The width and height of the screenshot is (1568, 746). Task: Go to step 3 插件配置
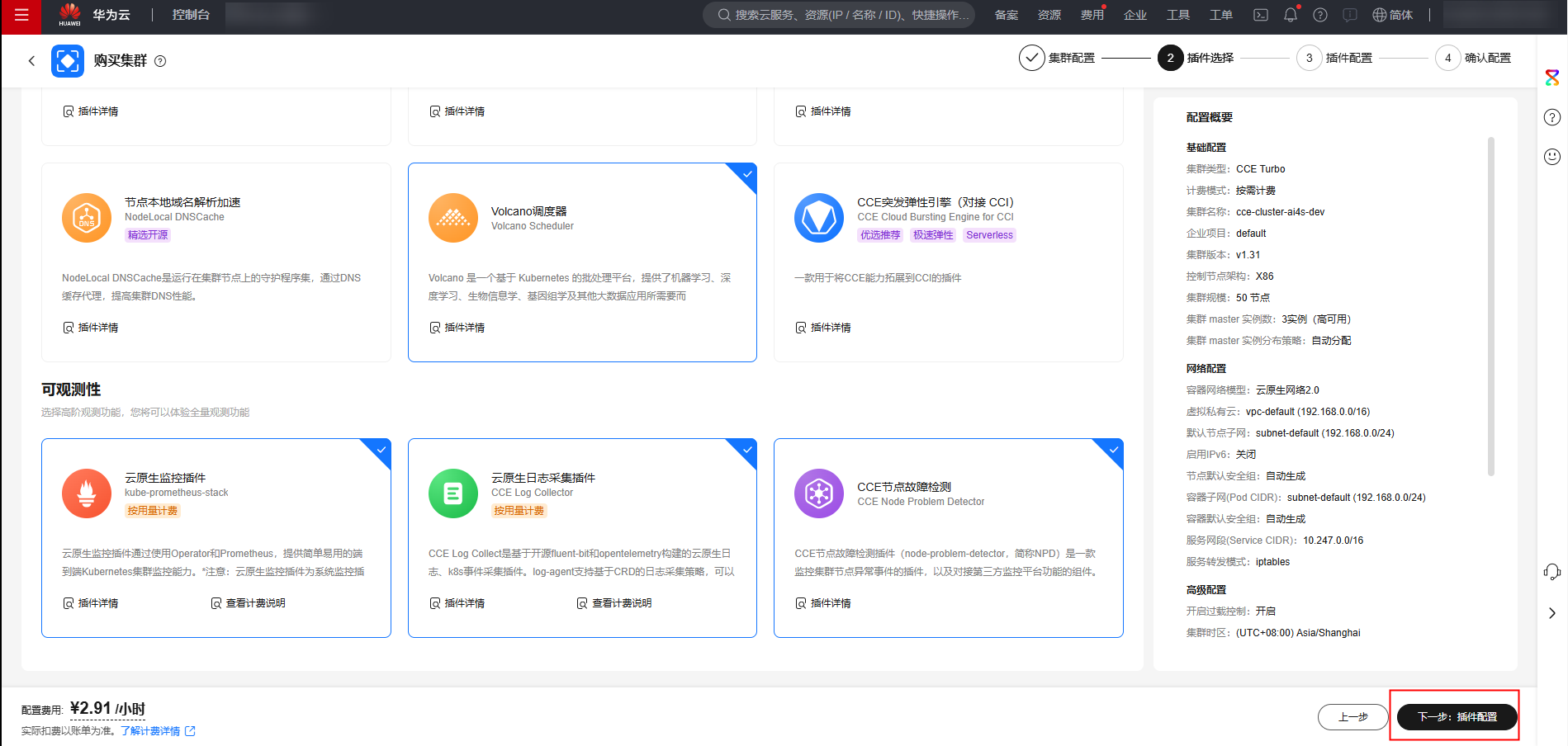1334,58
